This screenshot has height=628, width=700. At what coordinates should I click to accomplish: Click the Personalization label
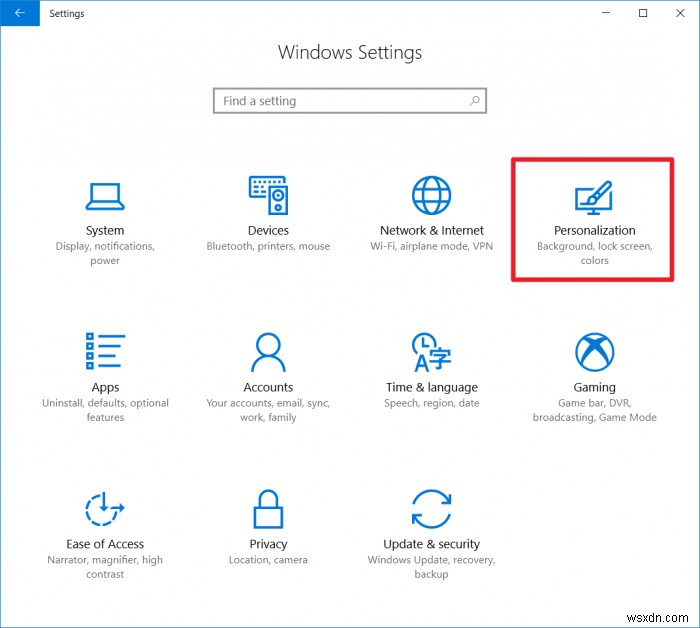tap(595, 230)
